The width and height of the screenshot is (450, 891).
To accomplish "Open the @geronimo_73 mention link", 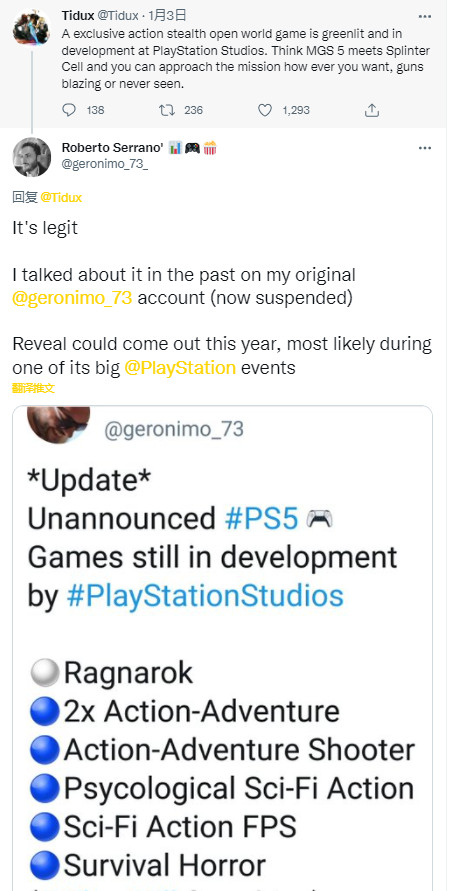I will click(x=72, y=298).
